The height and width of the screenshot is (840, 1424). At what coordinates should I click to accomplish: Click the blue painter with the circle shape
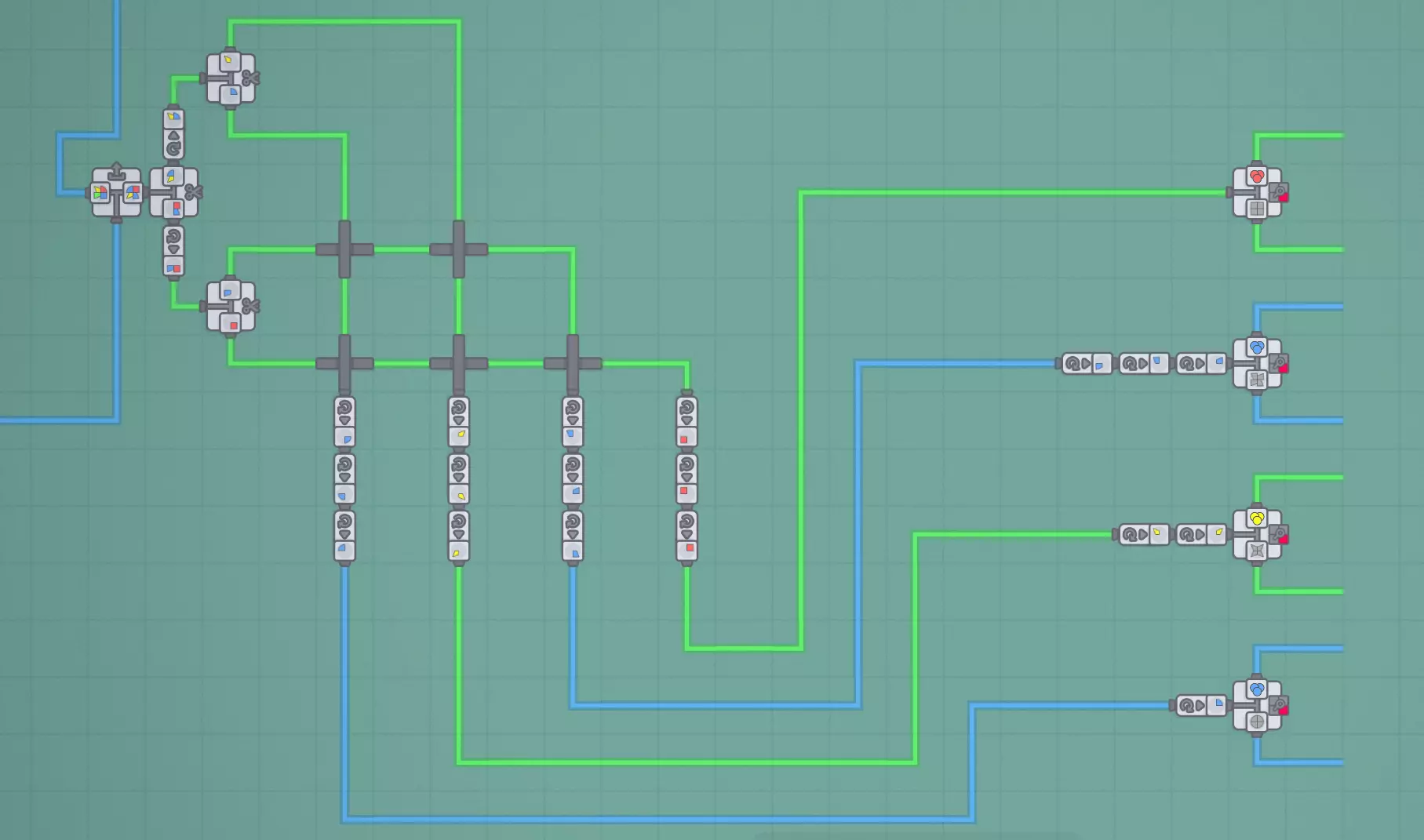click(x=1258, y=705)
